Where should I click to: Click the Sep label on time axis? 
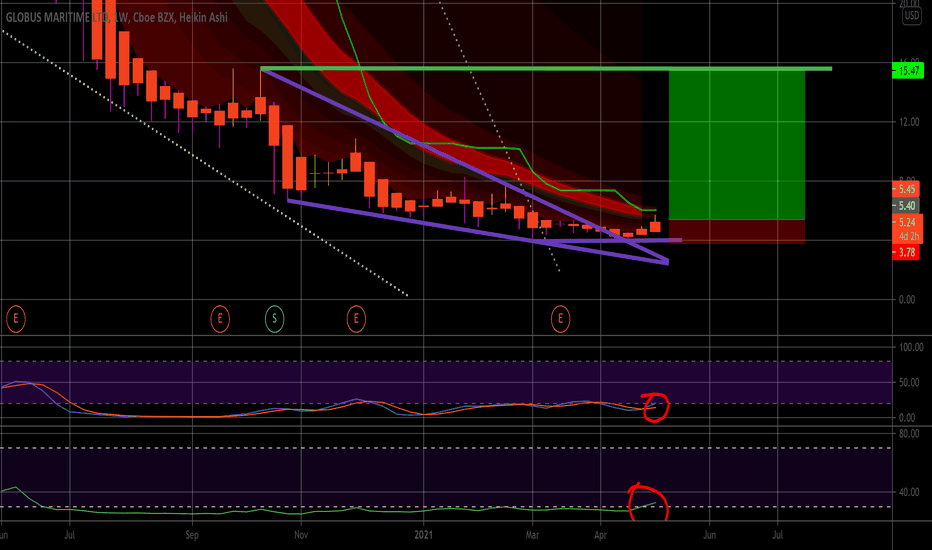click(191, 535)
